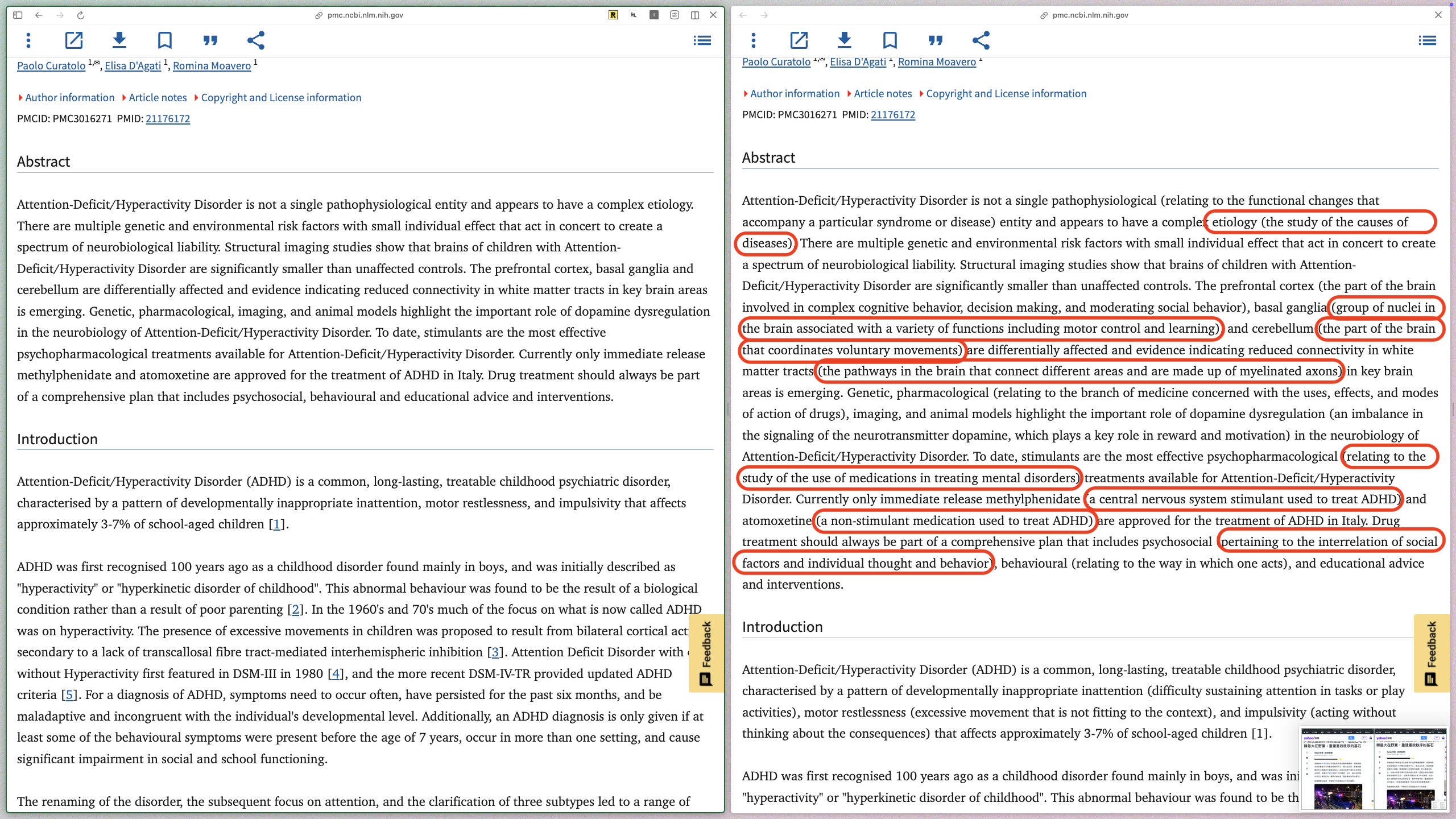Open page settings sliders icon
Screen dimensions: 1456x819
click(x=675, y=15)
